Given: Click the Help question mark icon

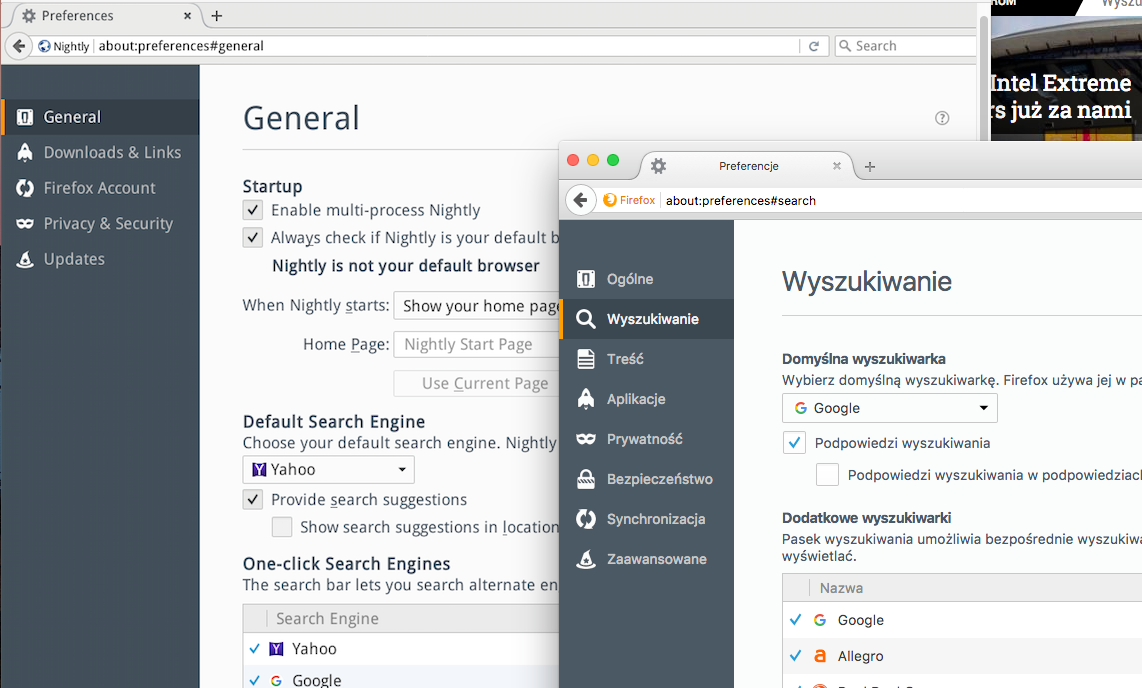Looking at the screenshot, I should click(942, 118).
